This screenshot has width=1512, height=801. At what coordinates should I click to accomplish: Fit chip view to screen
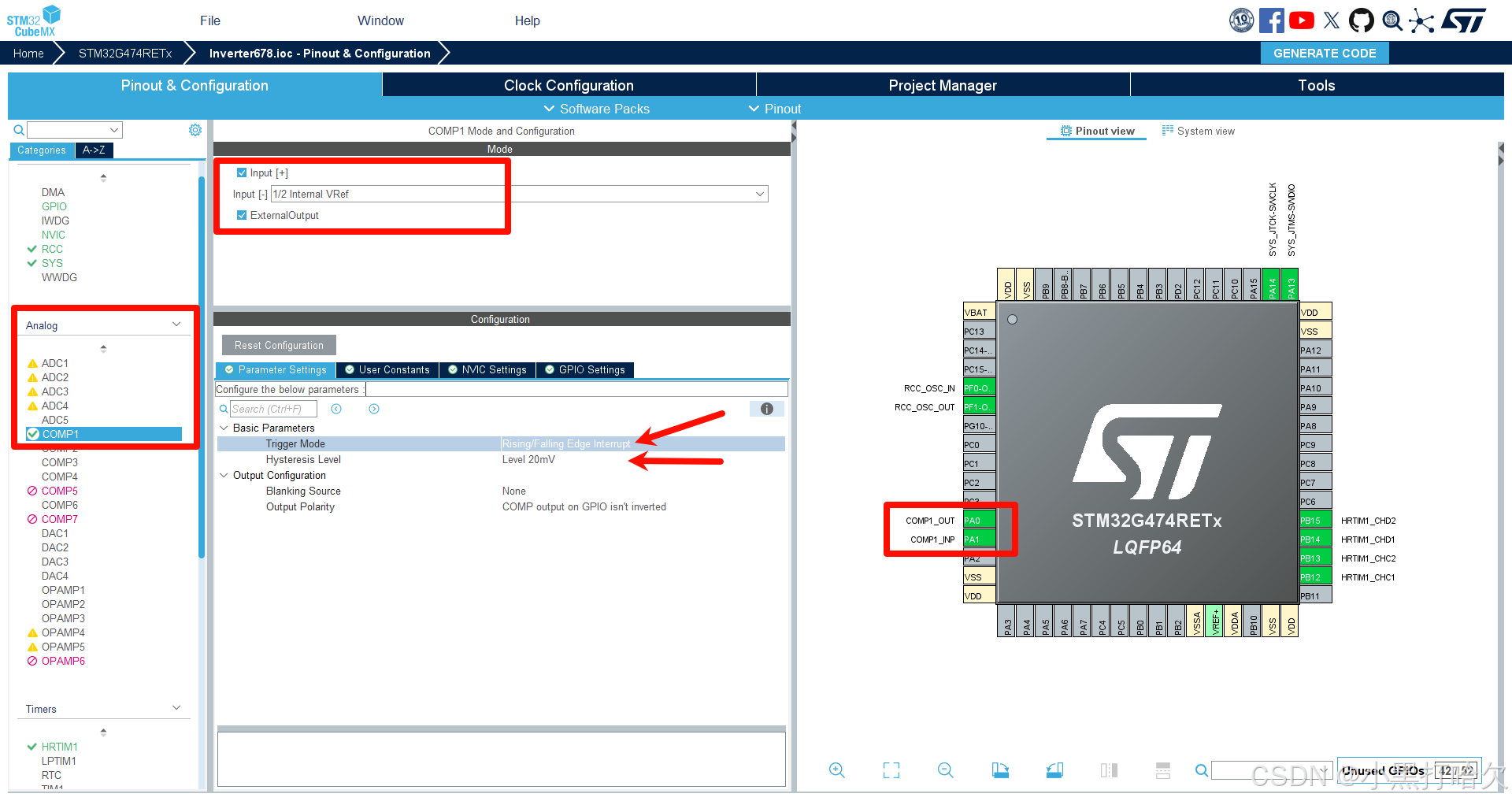[x=891, y=770]
